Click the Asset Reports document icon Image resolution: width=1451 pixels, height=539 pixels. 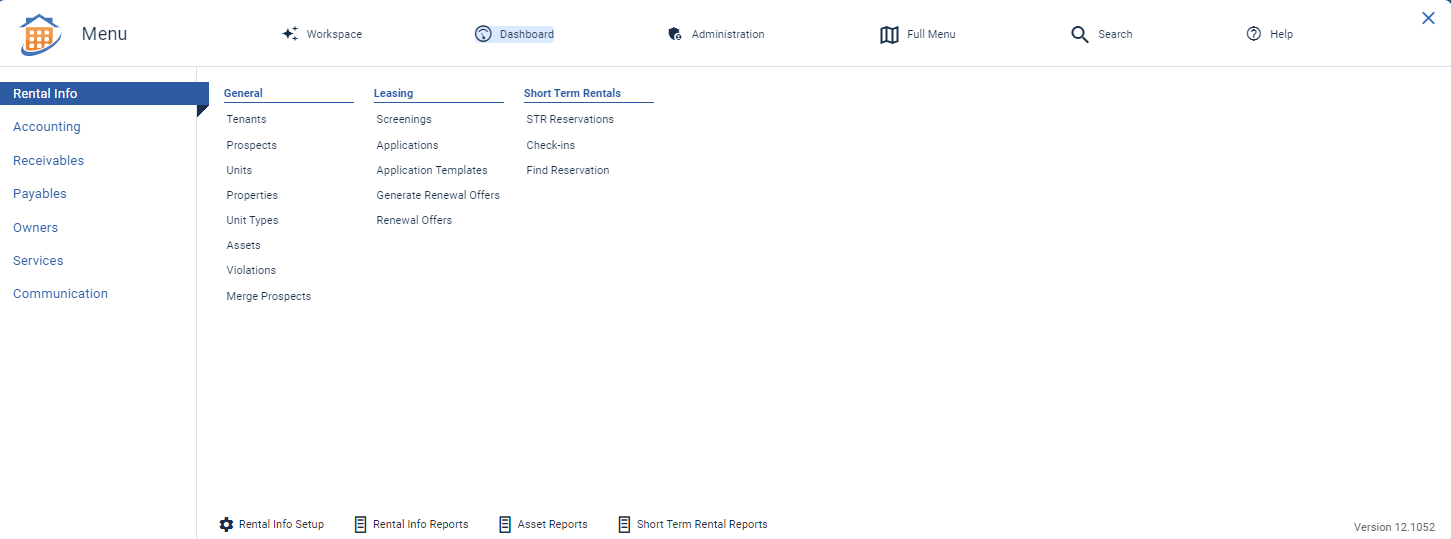coord(505,524)
